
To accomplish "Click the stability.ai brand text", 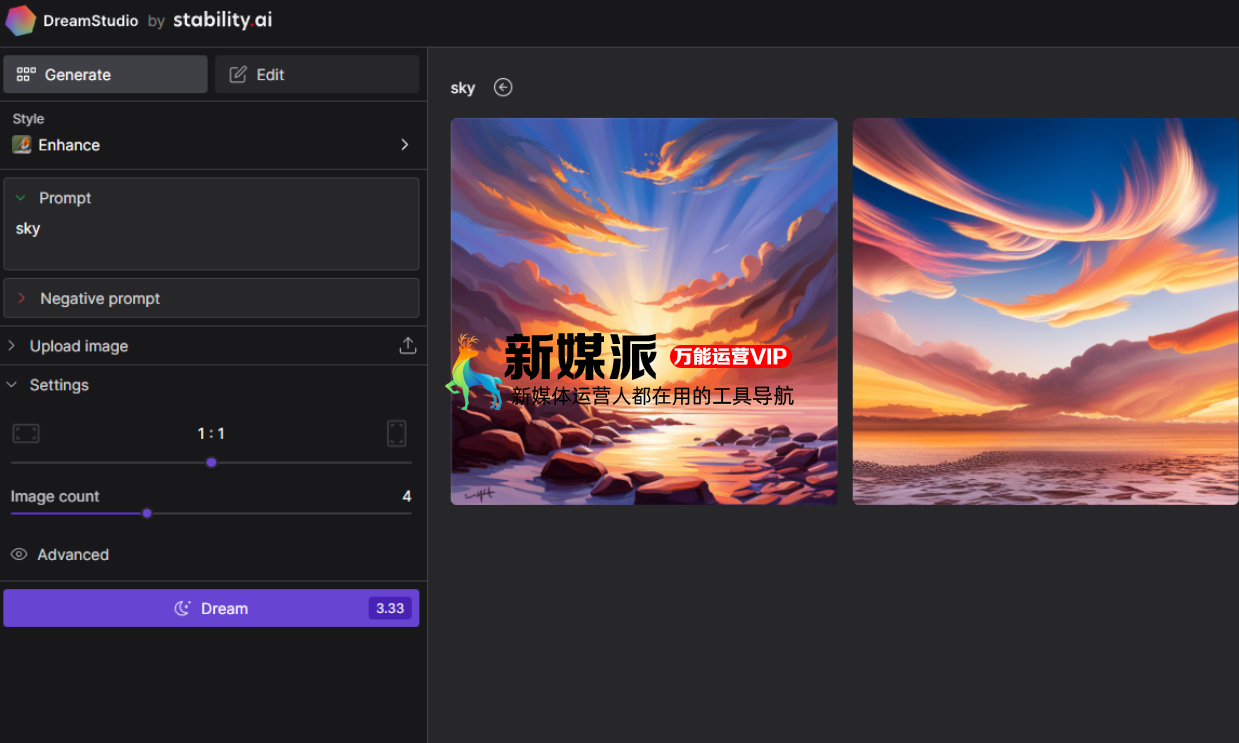I will coord(222,20).
